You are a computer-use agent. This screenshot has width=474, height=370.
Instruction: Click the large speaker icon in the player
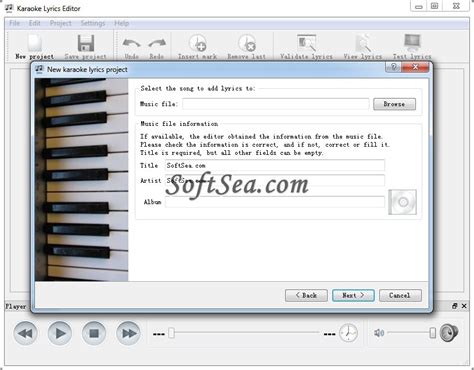[449, 333]
